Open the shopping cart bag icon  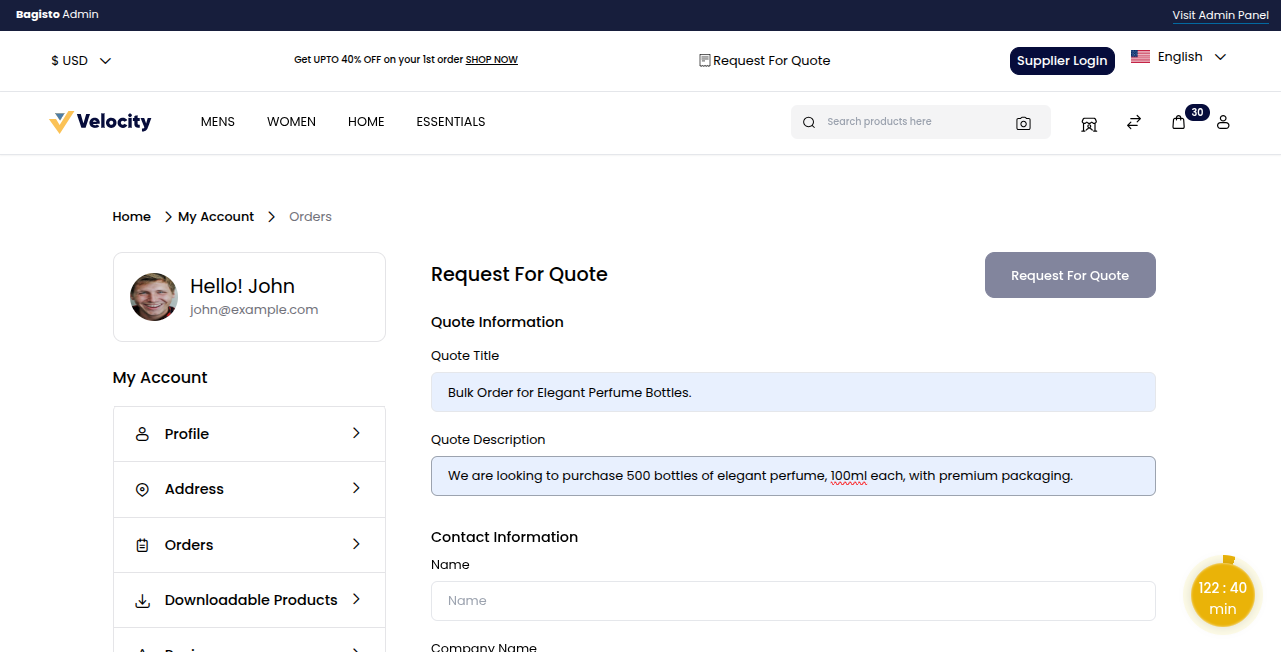tap(1179, 122)
